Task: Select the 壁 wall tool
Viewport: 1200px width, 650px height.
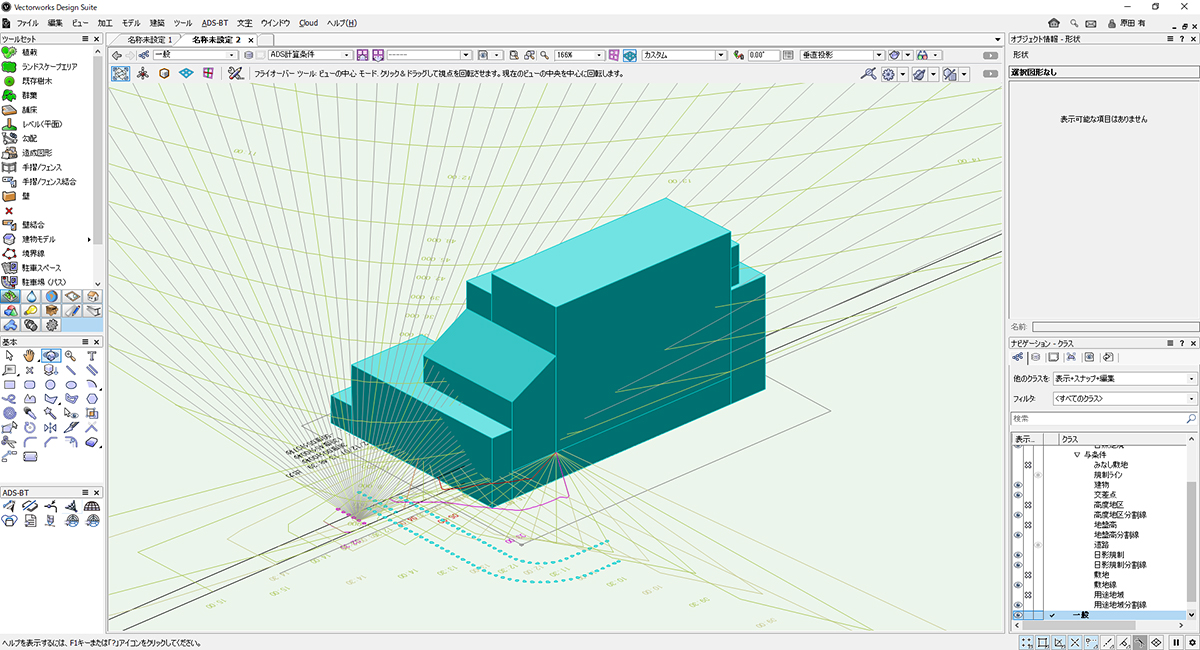Action: pyautogui.click(x=25, y=196)
